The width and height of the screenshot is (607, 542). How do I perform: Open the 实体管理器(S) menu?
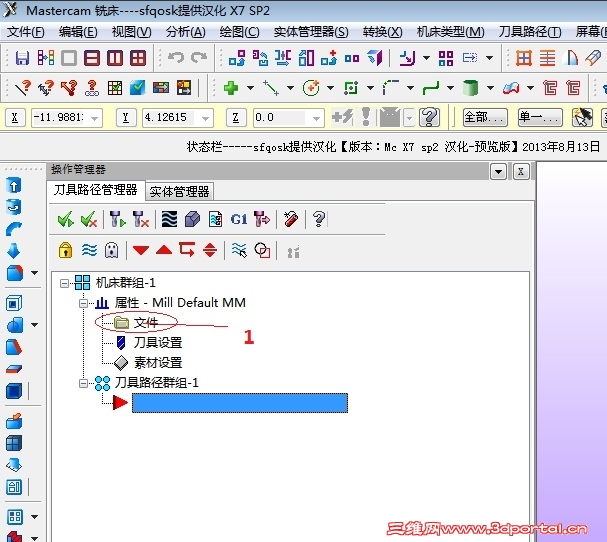tap(311, 32)
